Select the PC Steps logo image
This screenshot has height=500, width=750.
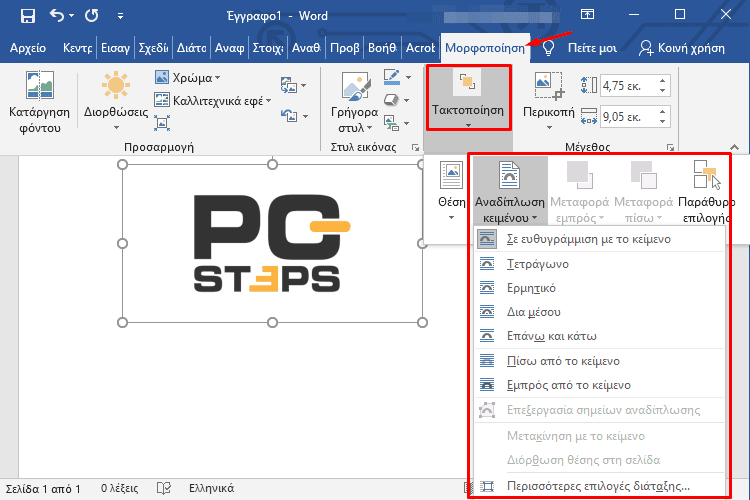[272, 243]
